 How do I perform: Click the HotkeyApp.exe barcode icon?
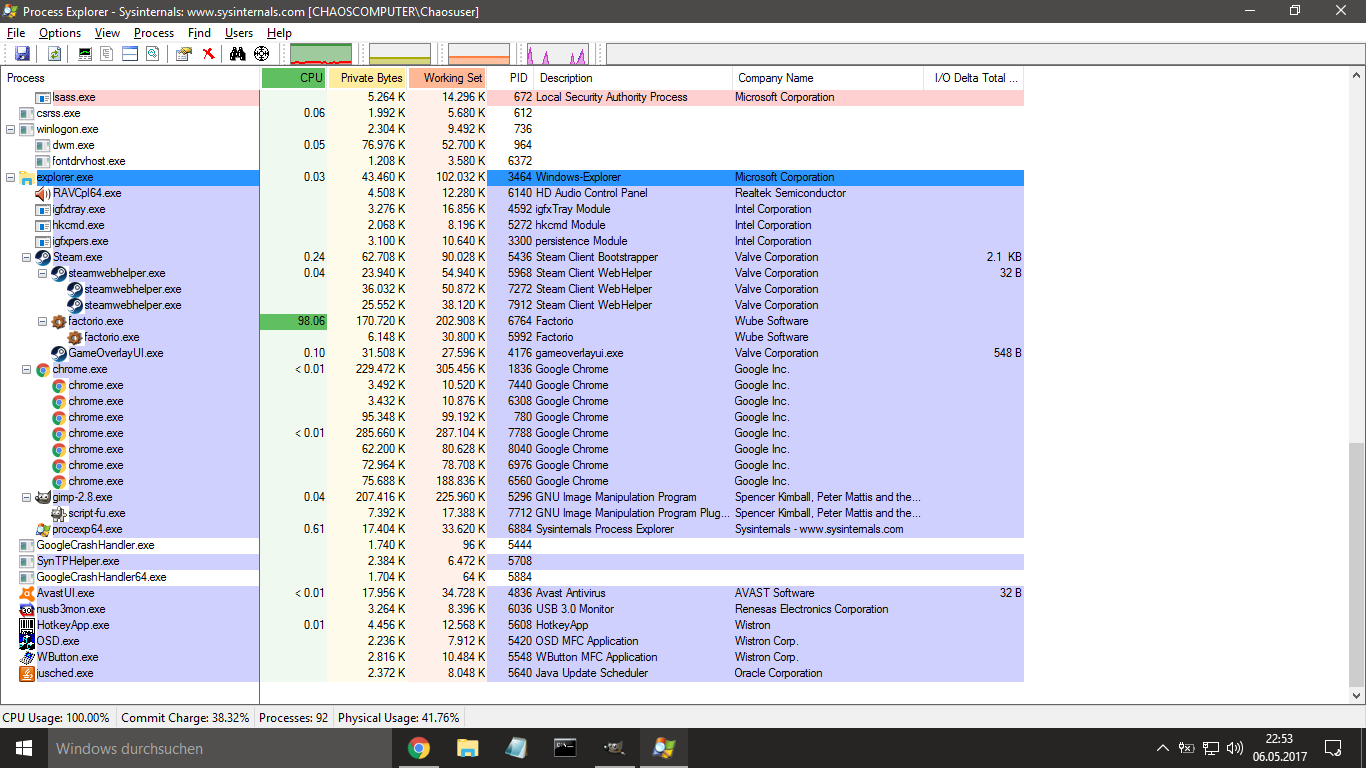[27, 625]
